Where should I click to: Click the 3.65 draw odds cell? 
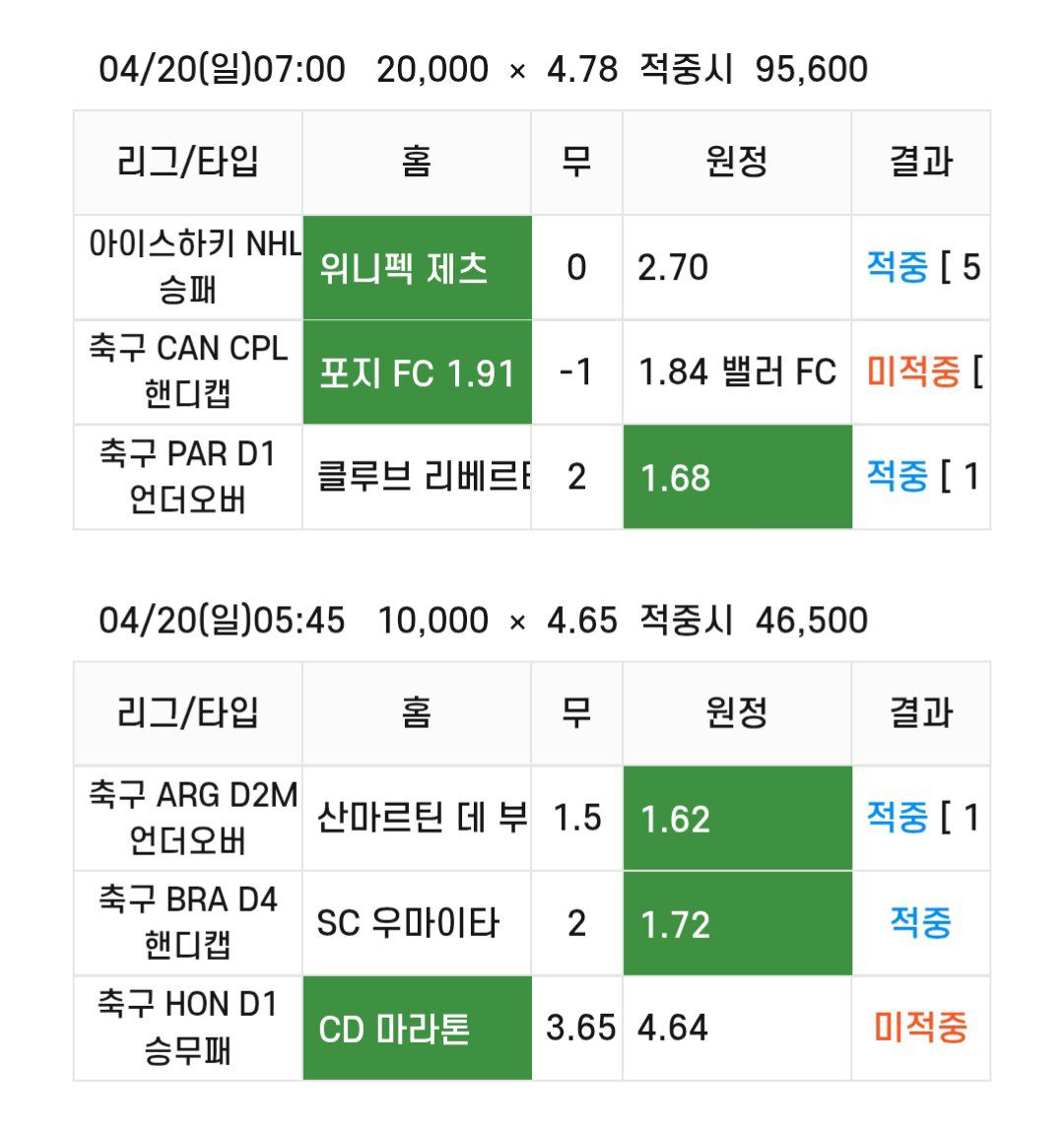(x=577, y=1028)
